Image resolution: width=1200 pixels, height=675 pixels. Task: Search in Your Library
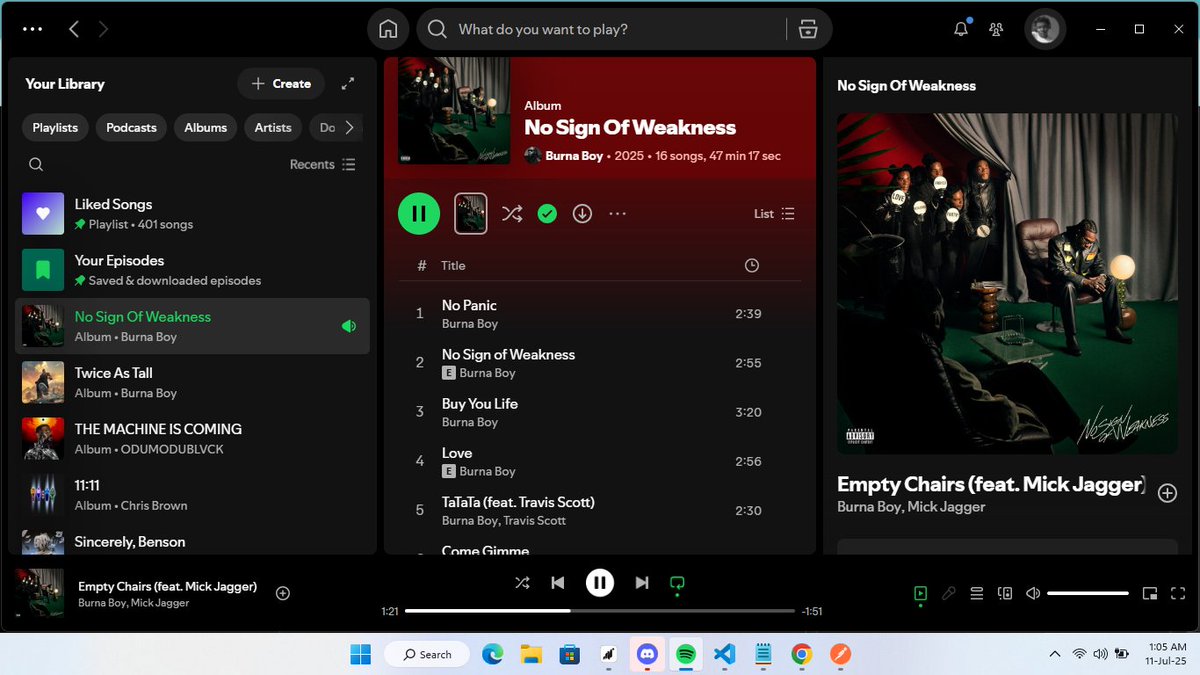(36, 164)
